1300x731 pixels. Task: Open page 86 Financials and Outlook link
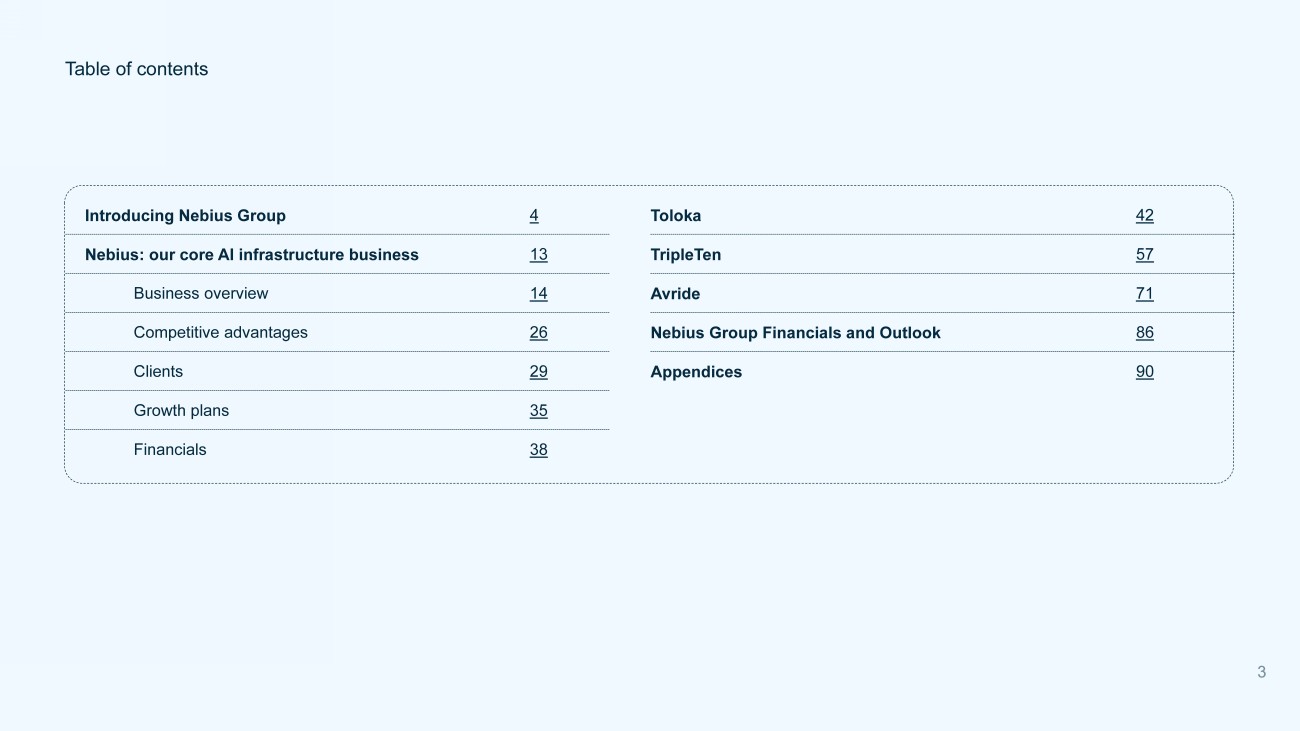(x=1144, y=333)
